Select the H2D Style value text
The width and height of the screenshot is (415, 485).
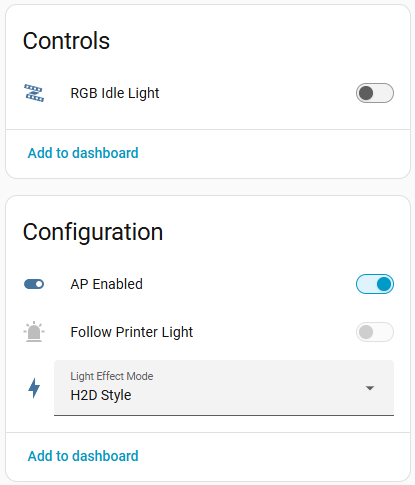click(x=101, y=395)
